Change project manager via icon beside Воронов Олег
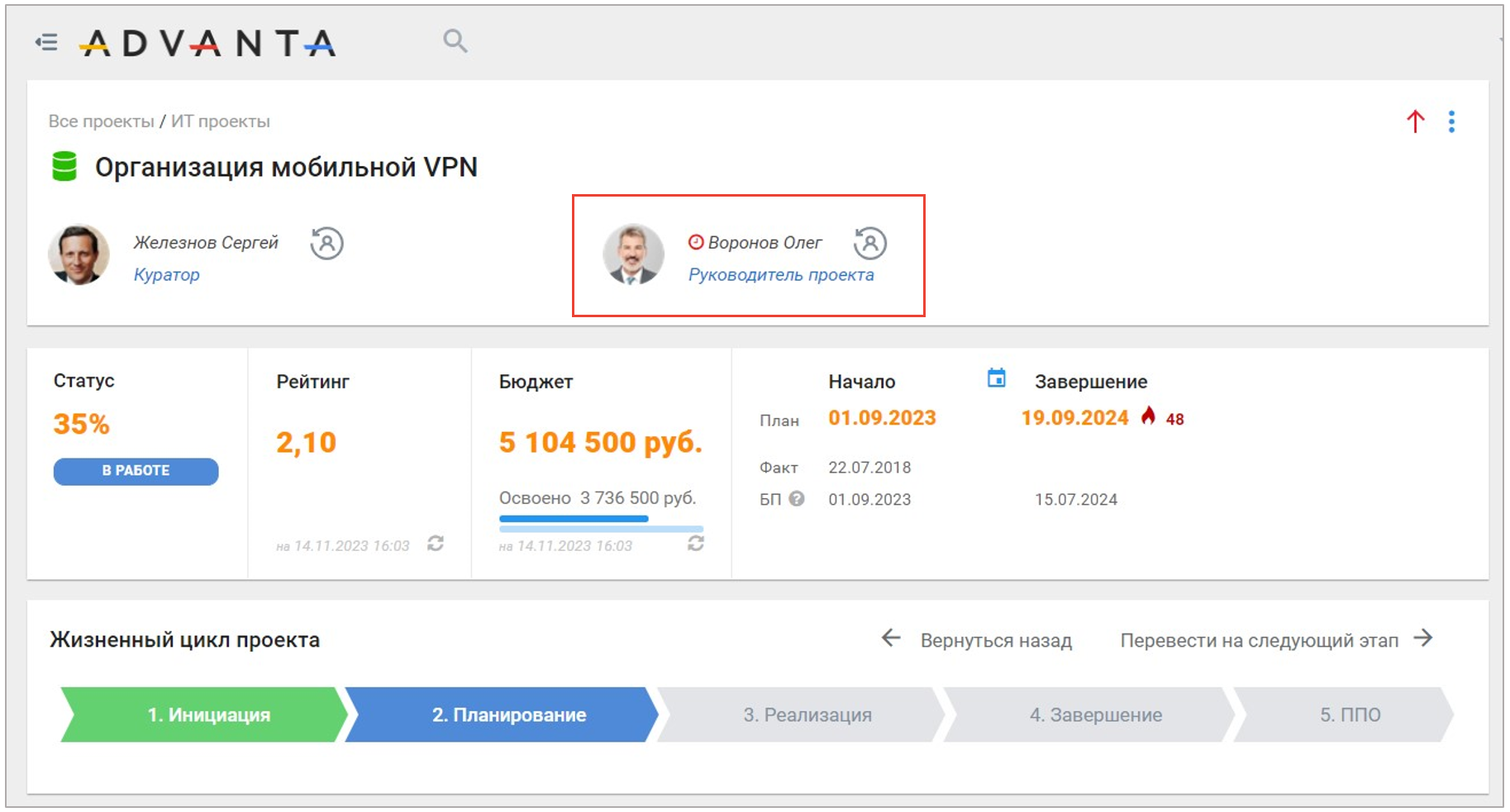Image resolution: width=1510 pixels, height=812 pixels. pos(869,244)
